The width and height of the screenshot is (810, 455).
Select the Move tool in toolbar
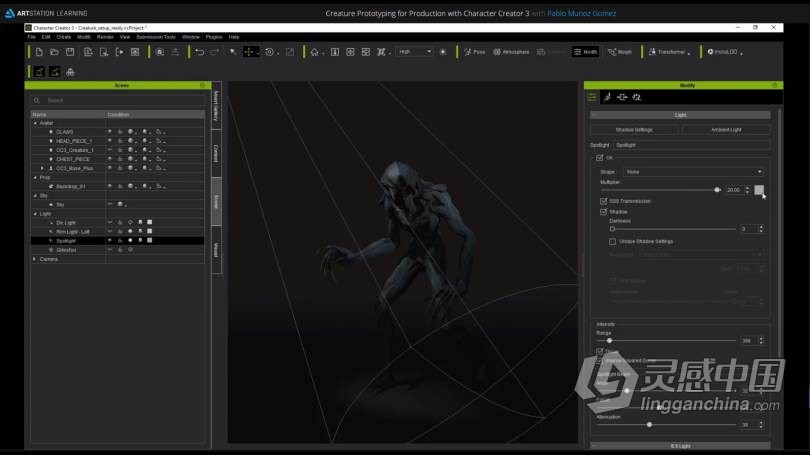pos(249,52)
